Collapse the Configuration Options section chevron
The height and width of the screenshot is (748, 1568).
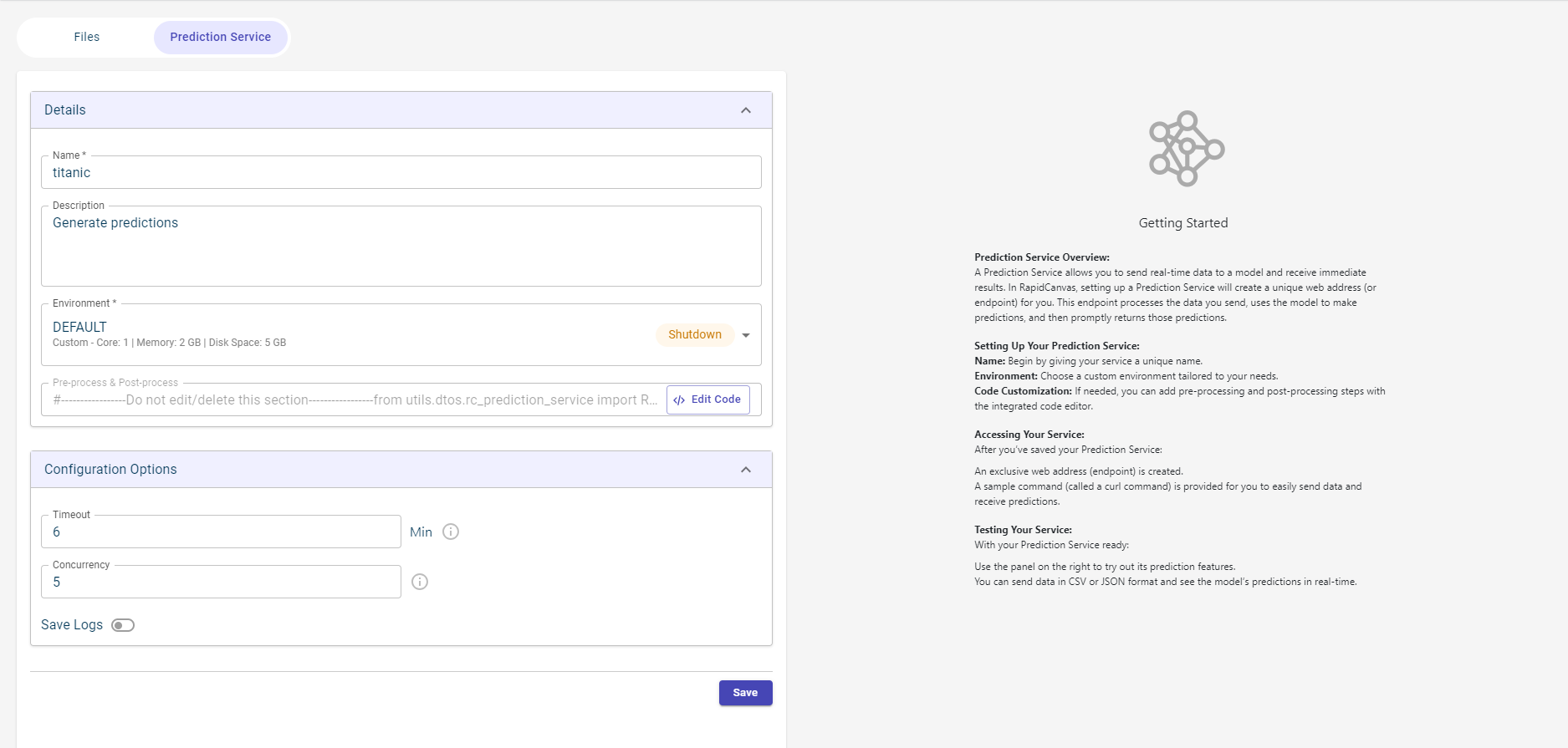coord(746,470)
